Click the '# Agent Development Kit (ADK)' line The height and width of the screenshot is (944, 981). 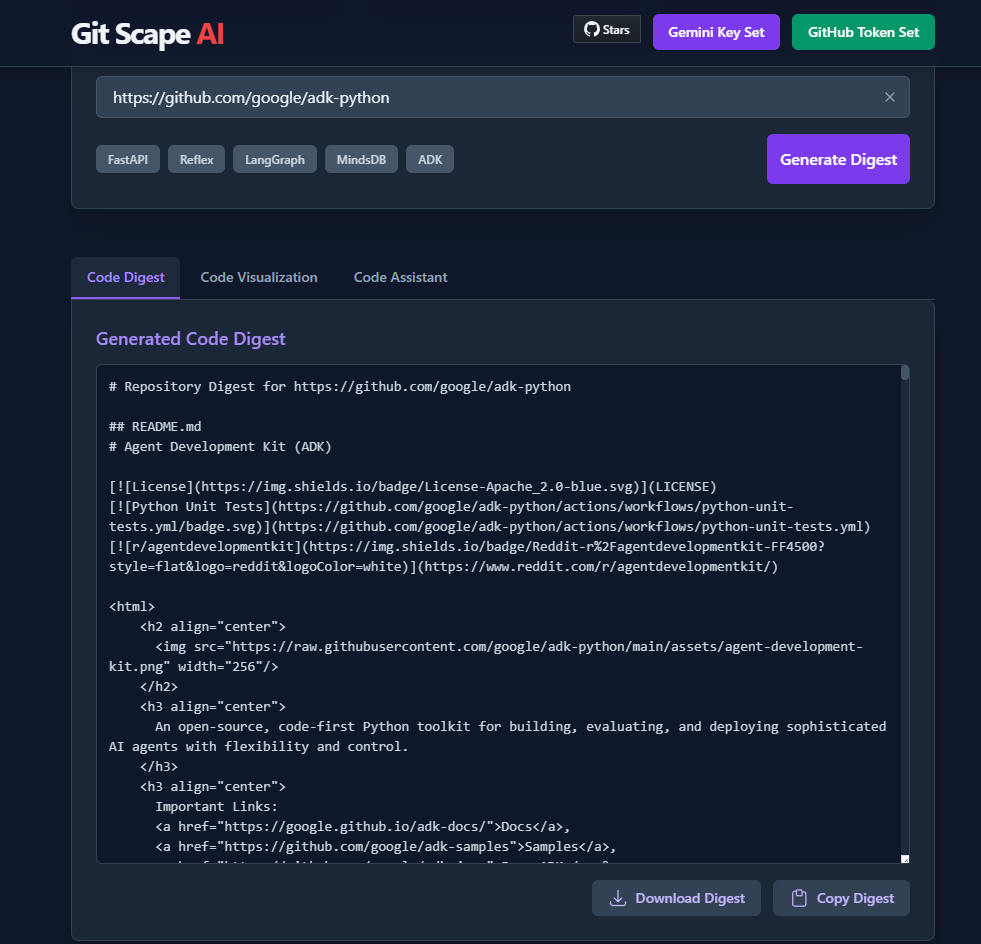220,446
